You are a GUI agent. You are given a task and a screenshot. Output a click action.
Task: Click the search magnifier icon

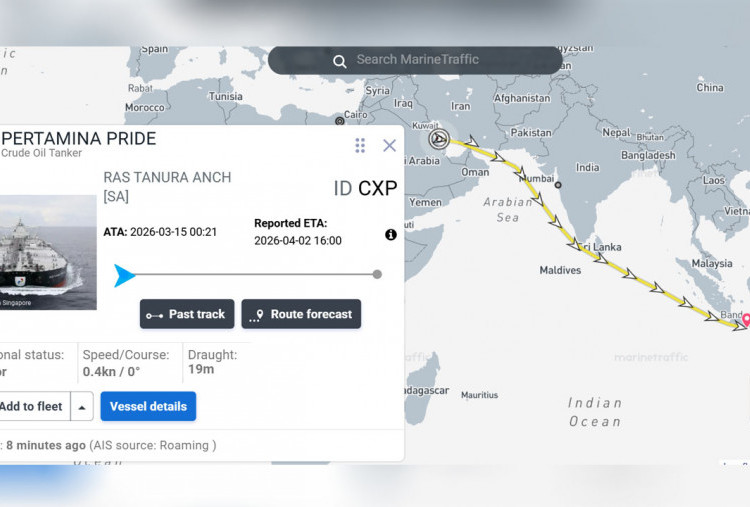click(340, 61)
